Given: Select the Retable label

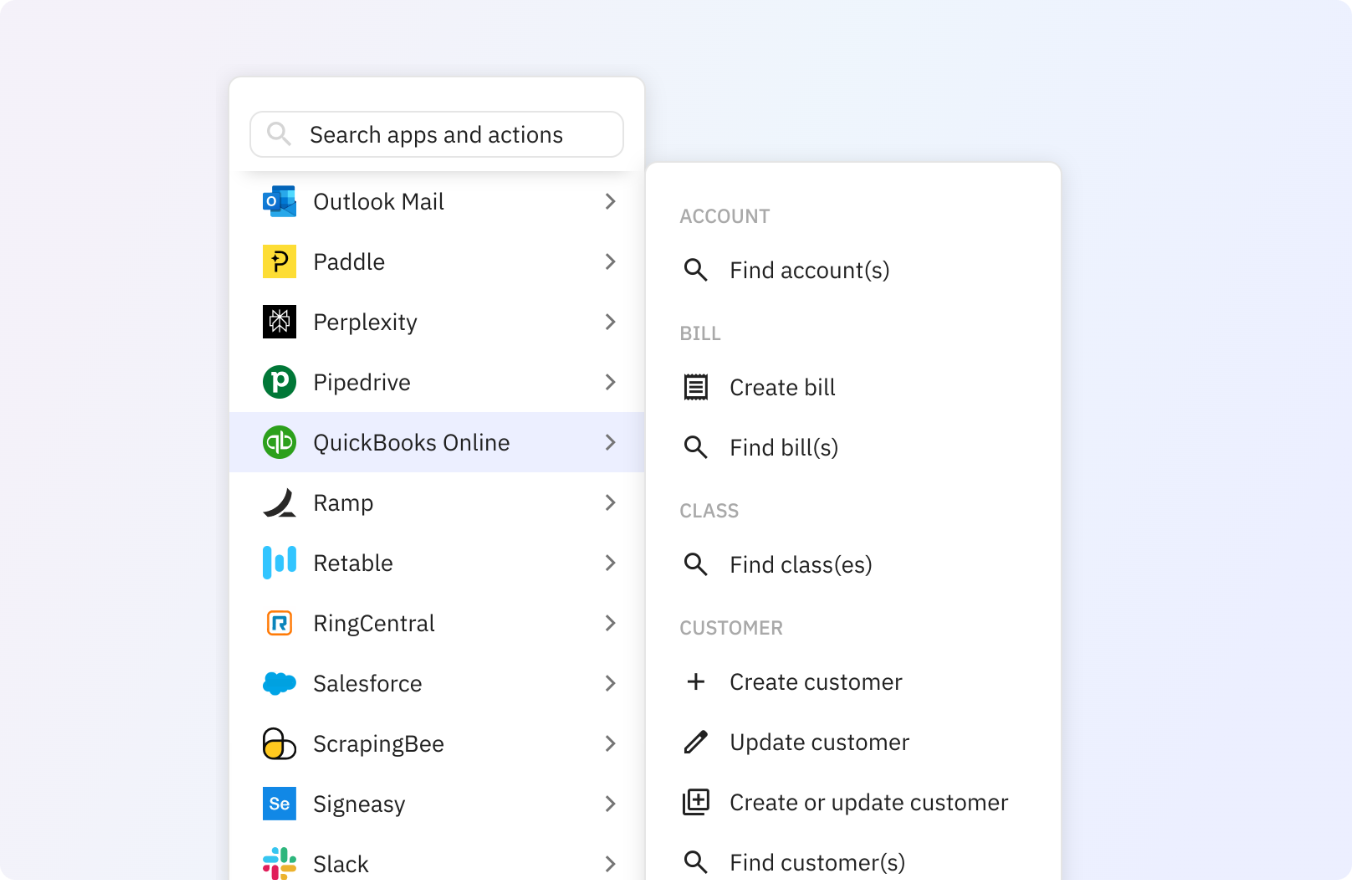Looking at the screenshot, I should tap(353, 562).
